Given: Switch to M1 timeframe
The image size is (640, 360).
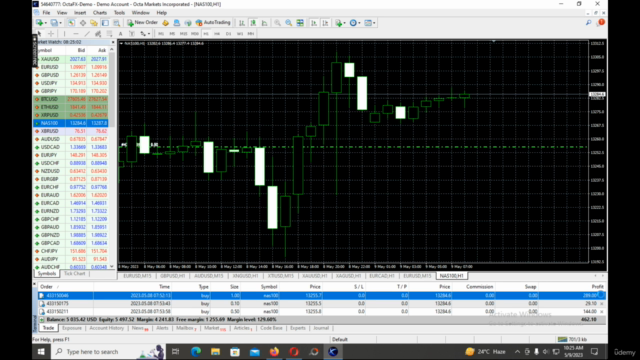Looking at the screenshot, I should click(161, 34).
